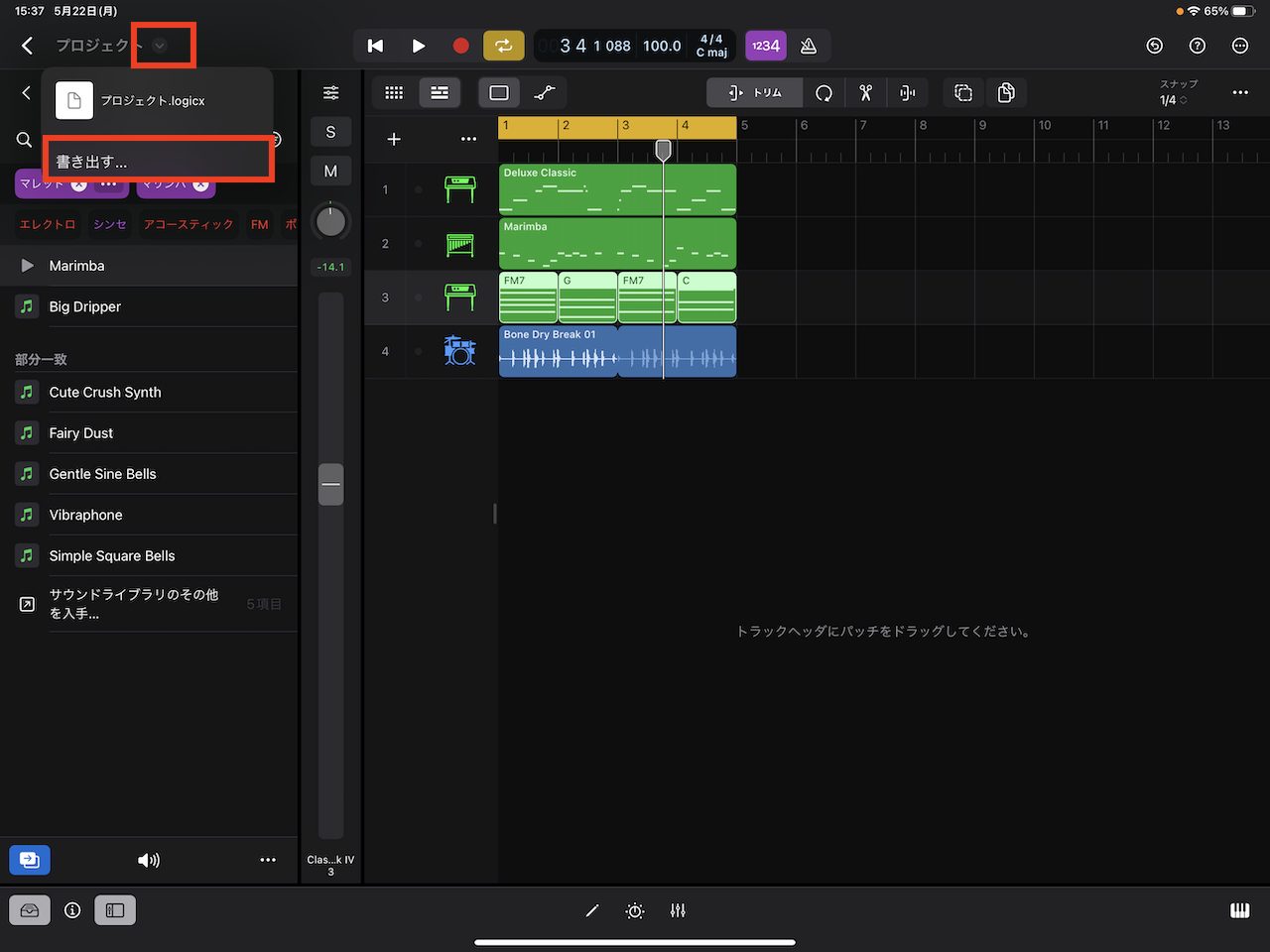Open the on-screen keyboard icon
Image resolution: width=1270 pixels, height=952 pixels.
click(x=1239, y=910)
